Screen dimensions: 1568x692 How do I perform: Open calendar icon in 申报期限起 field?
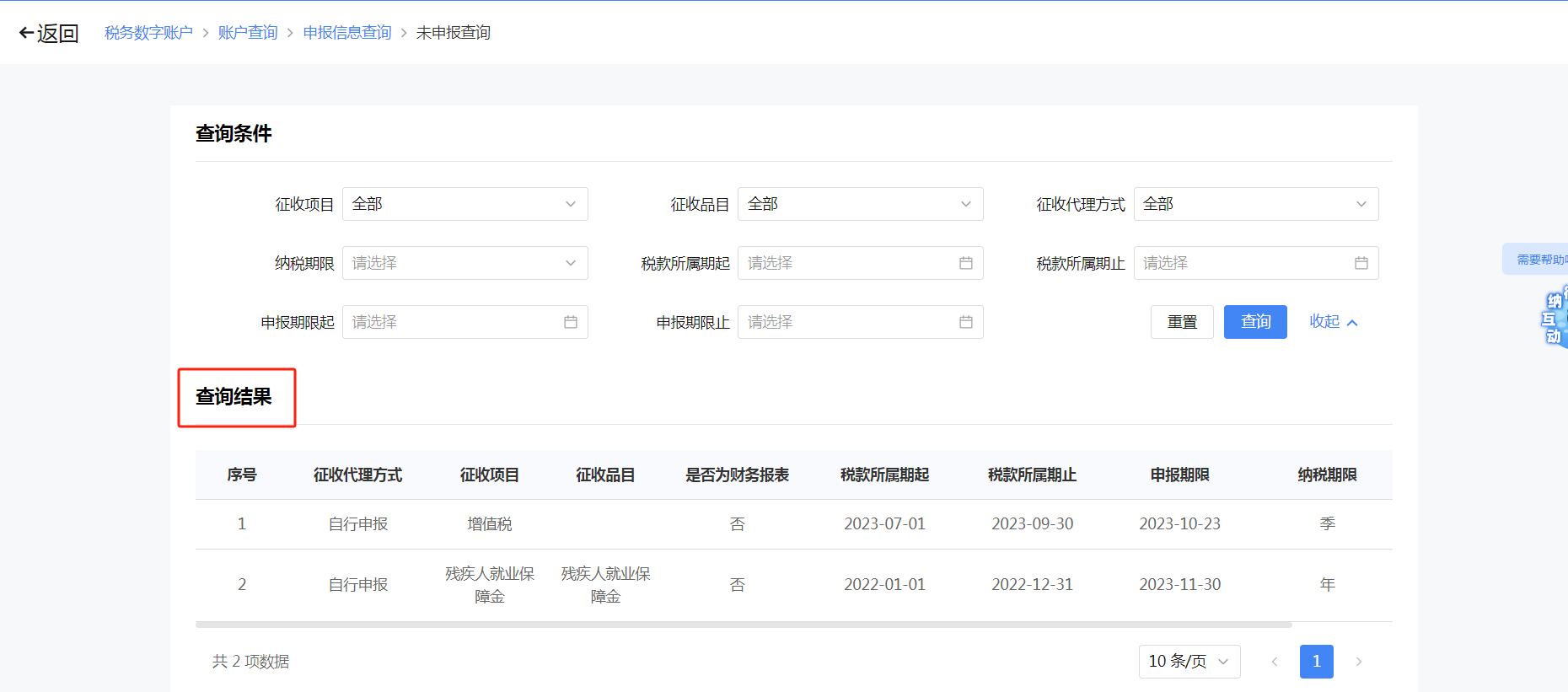pos(570,322)
